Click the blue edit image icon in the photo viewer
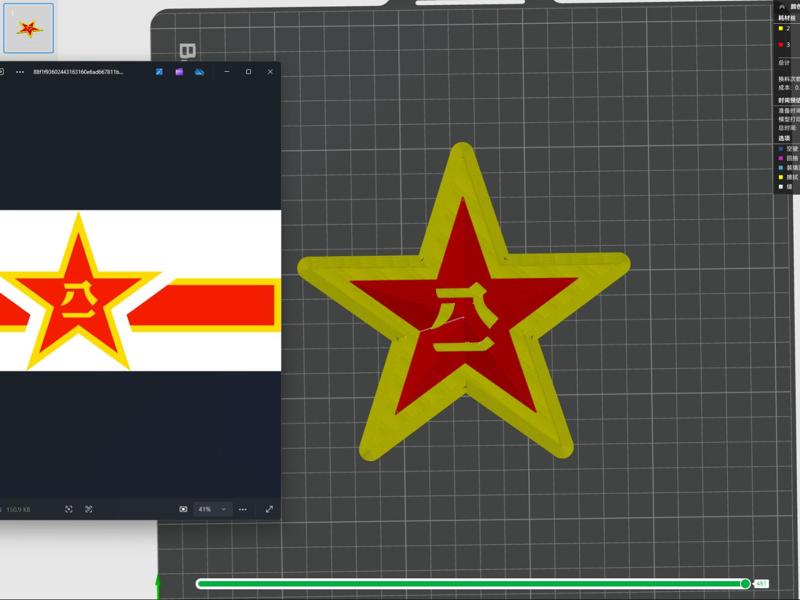Image resolution: width=800 pixels, height=600 pixels. [159, 72]
